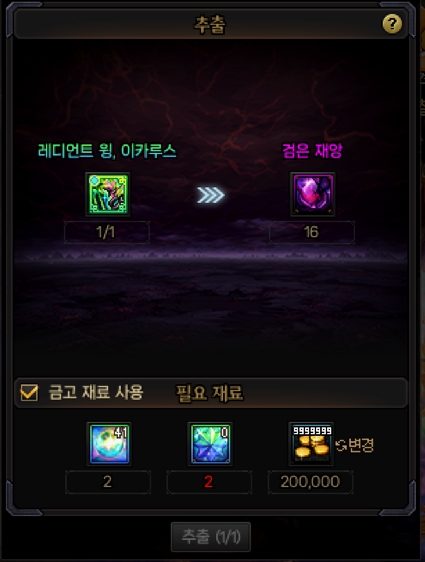
Task: Click the 1/1 quantity field
Action: tap(106, 232)
